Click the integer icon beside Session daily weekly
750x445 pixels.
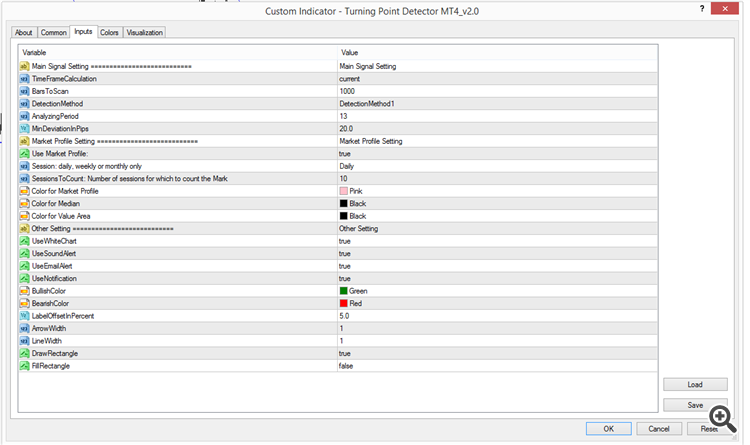click(x=24, y=166)
